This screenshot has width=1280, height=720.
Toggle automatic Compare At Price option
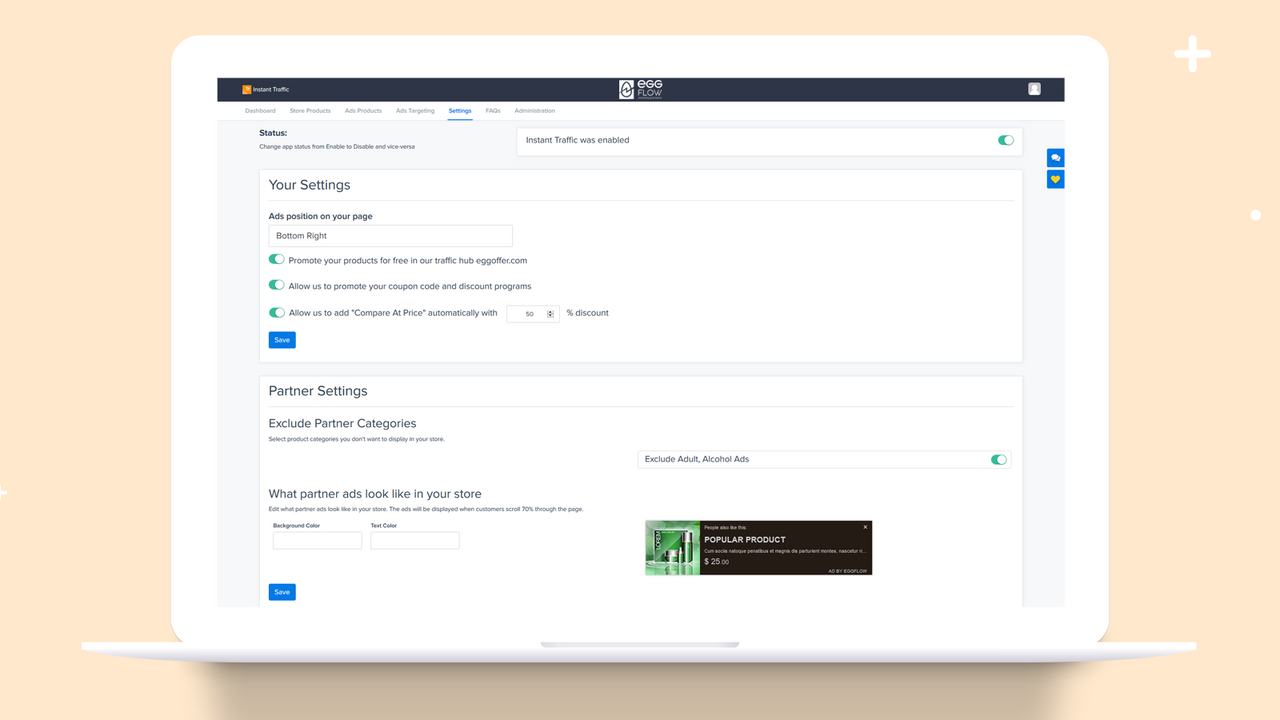(276, 312)
